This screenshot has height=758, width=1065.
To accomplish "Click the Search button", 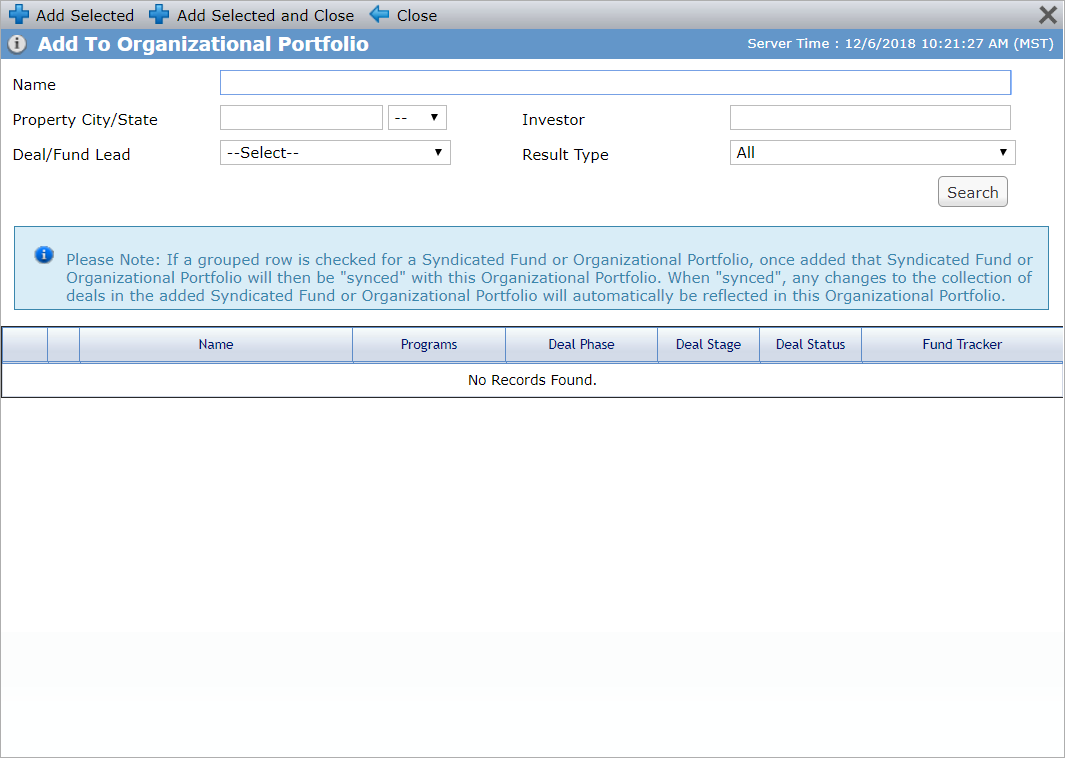I will [x=973, y=192].
